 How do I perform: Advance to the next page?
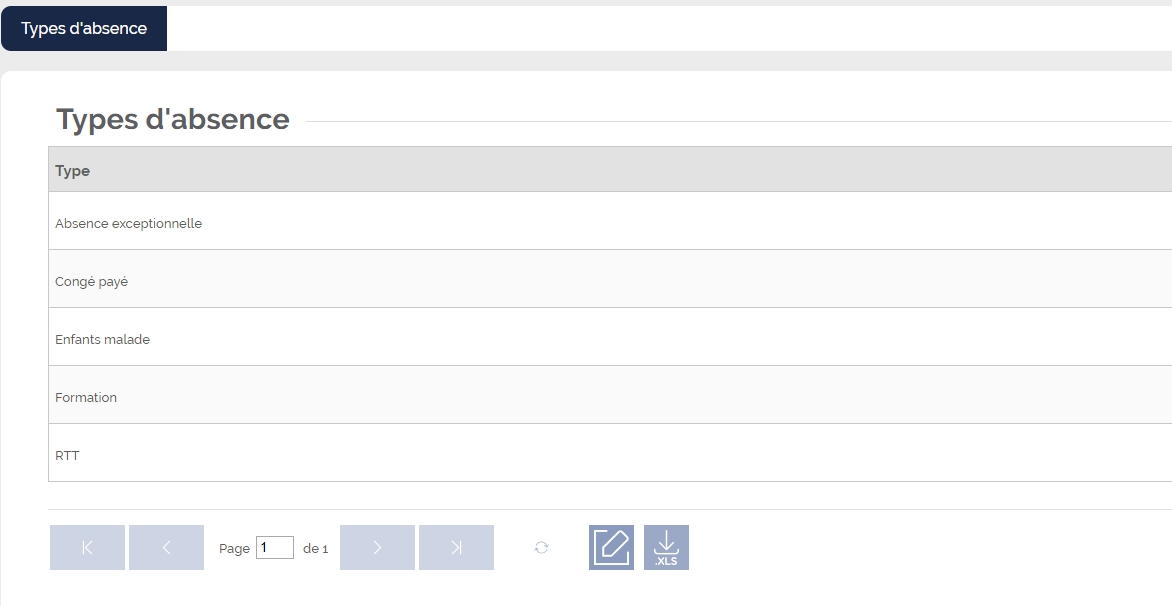coord(377,548)
